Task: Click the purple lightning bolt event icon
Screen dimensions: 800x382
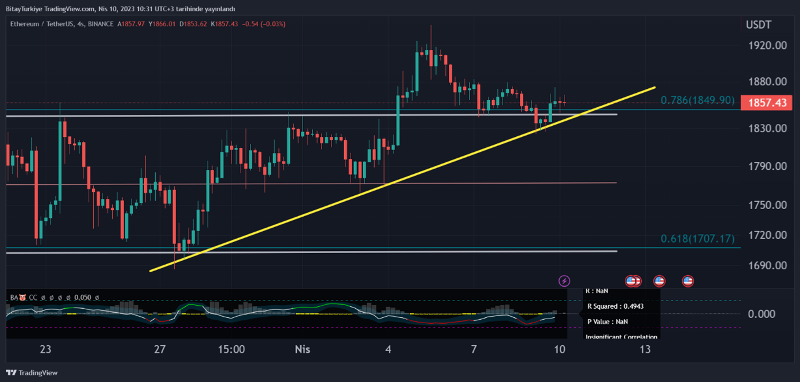Action: [x=564, y=281]
